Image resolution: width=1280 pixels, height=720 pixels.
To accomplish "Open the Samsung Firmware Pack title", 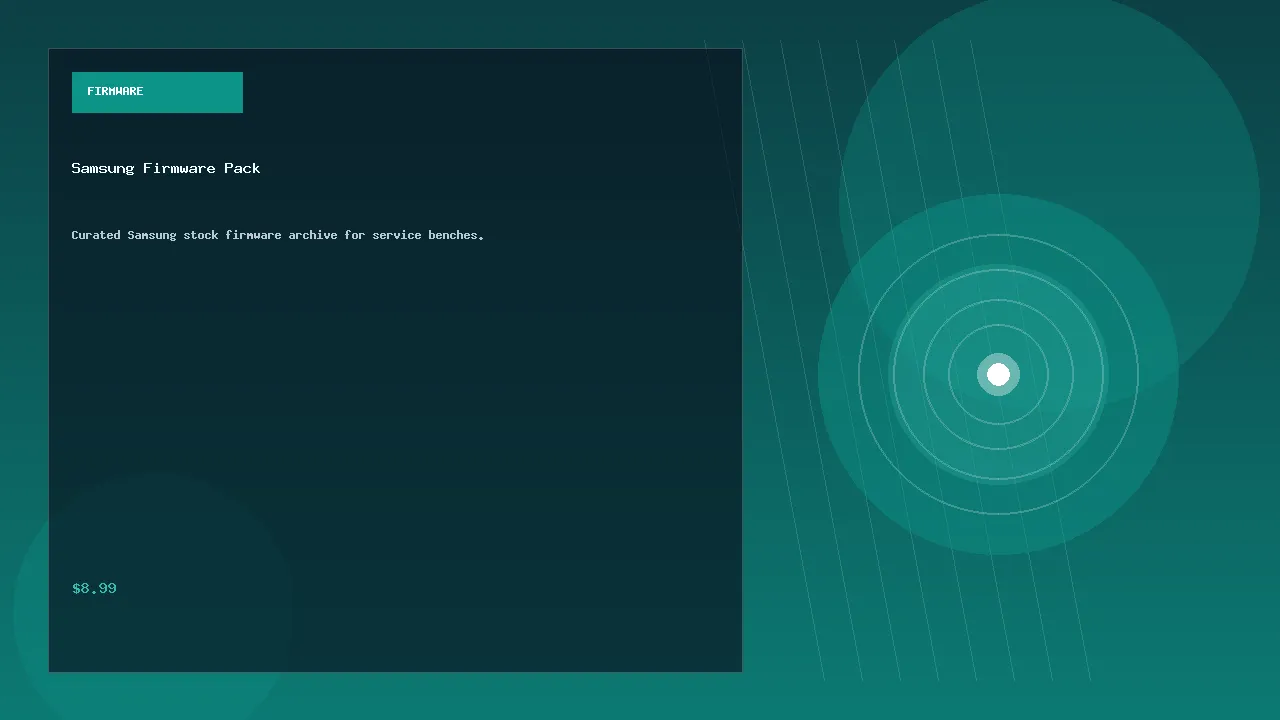I will pos(166,168).
